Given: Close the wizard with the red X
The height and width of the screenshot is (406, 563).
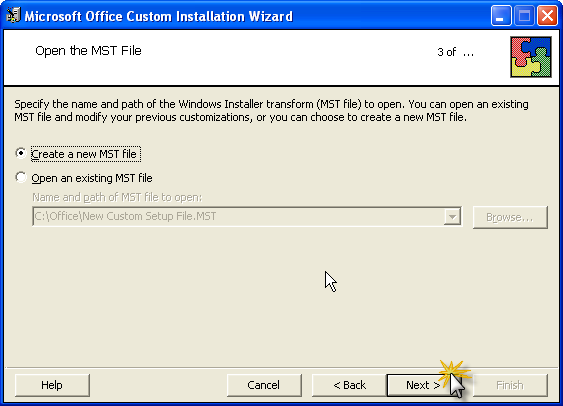Looking at the screenshot, I should 547,16.
